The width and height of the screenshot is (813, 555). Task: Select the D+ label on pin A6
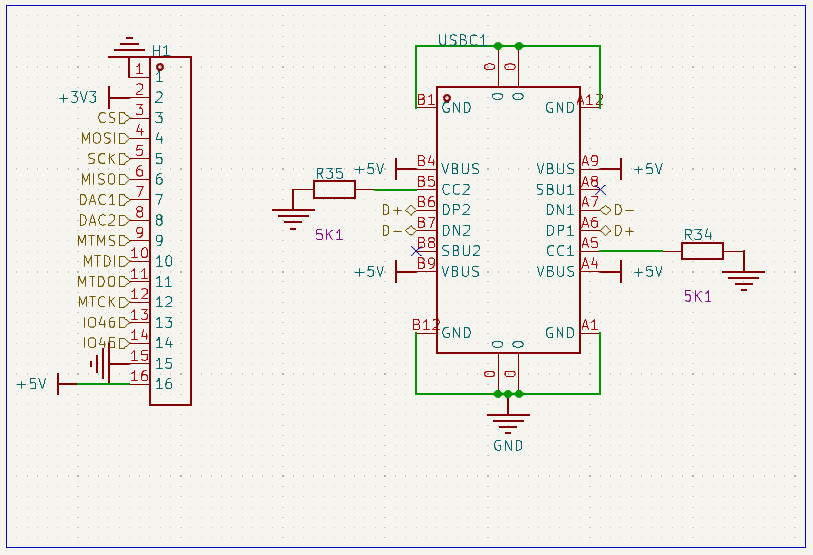(x=618, y=231)
